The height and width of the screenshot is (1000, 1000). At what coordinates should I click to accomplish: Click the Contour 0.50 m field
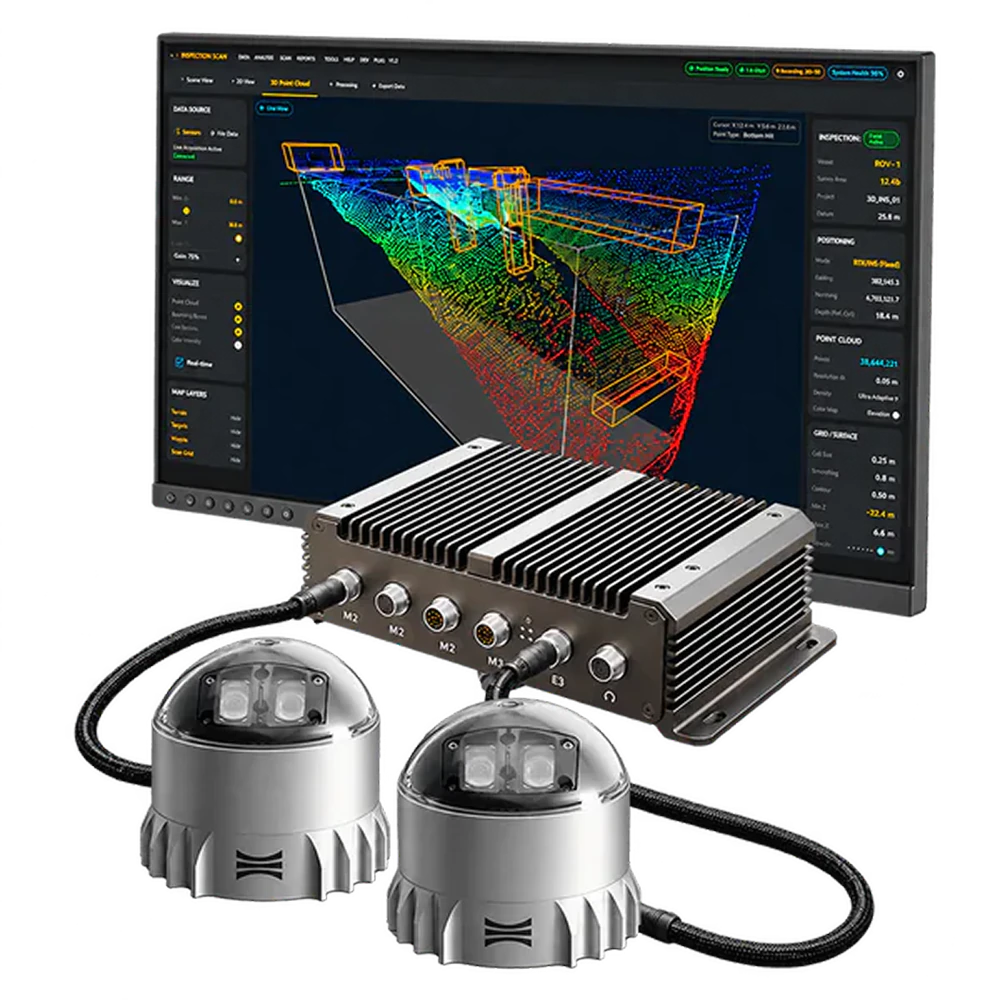[883, 496]
